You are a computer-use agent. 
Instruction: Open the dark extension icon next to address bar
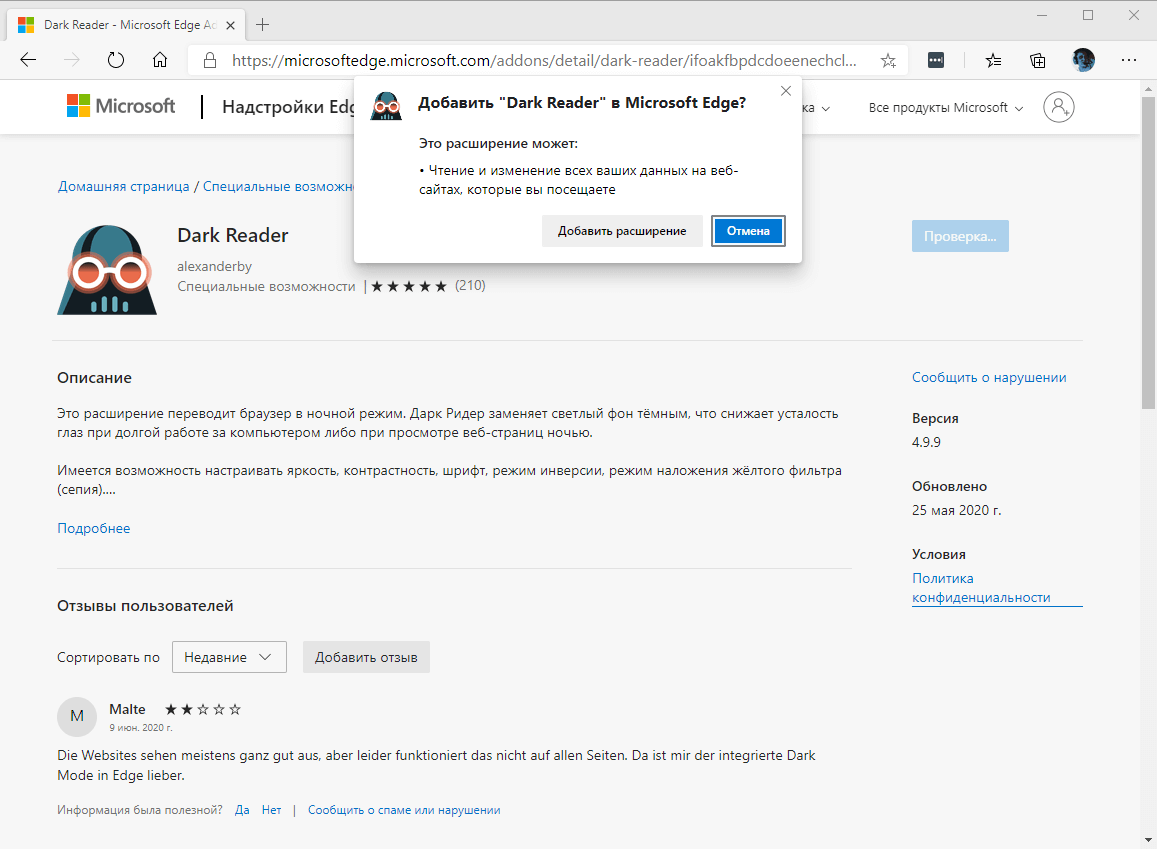pos(936,60)
